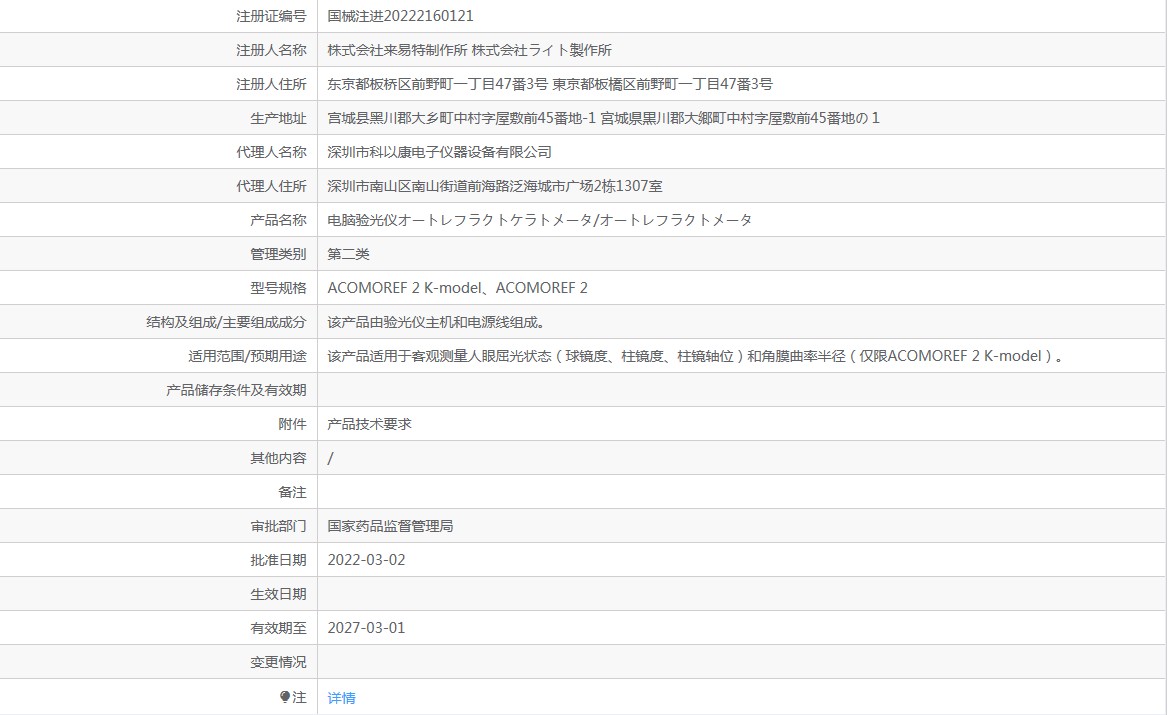Click the 适用范围/预期用途 label
The width and height of the screenshot is (1171, 715).
pyautogui.click(x=247, y=356)
